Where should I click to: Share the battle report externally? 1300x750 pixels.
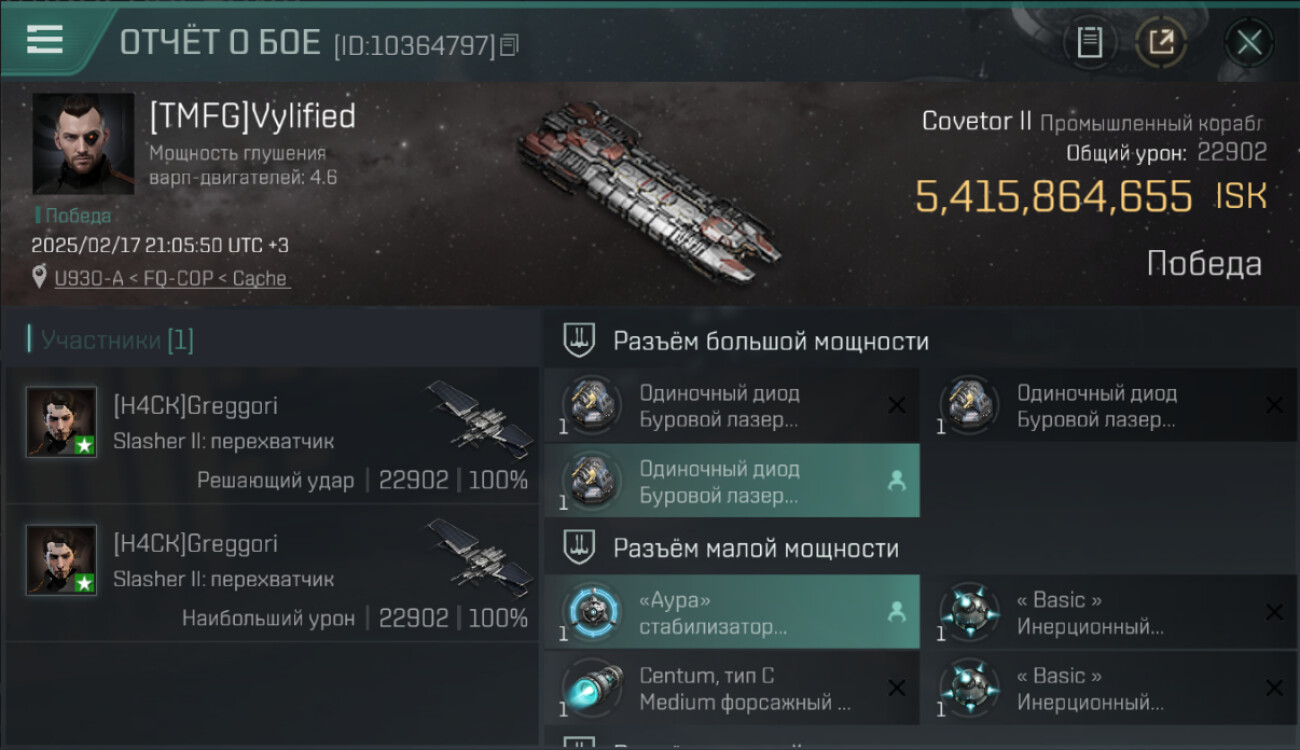(x=1160, y=42)
